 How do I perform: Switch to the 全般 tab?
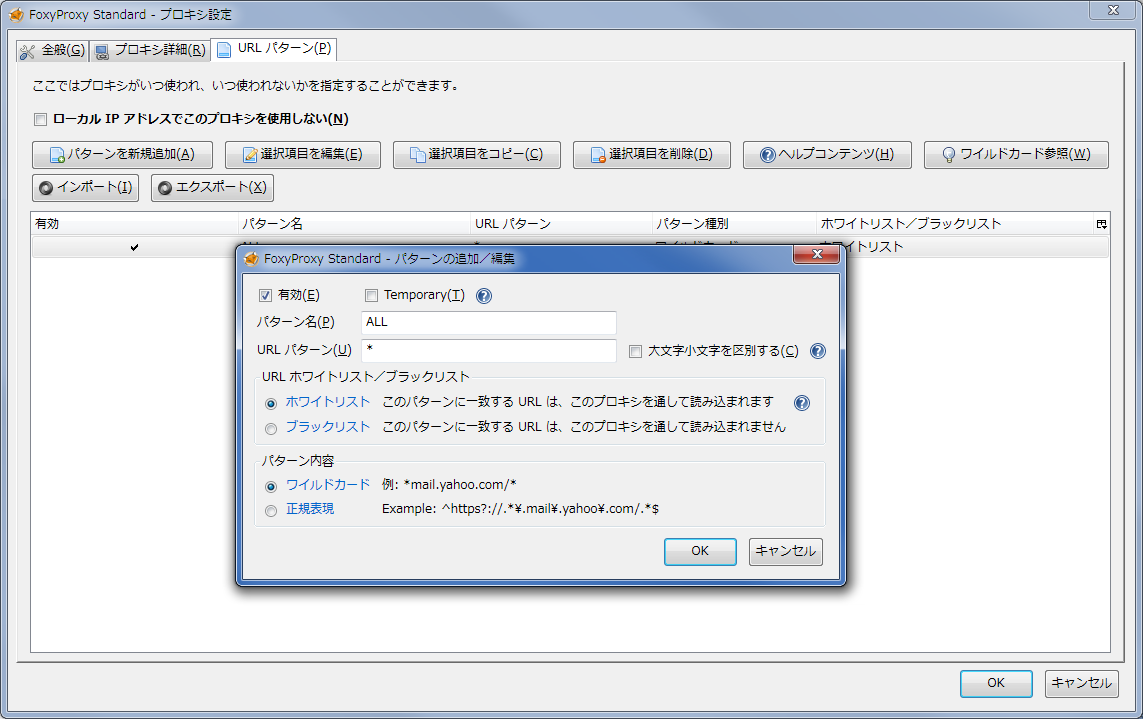52,50
